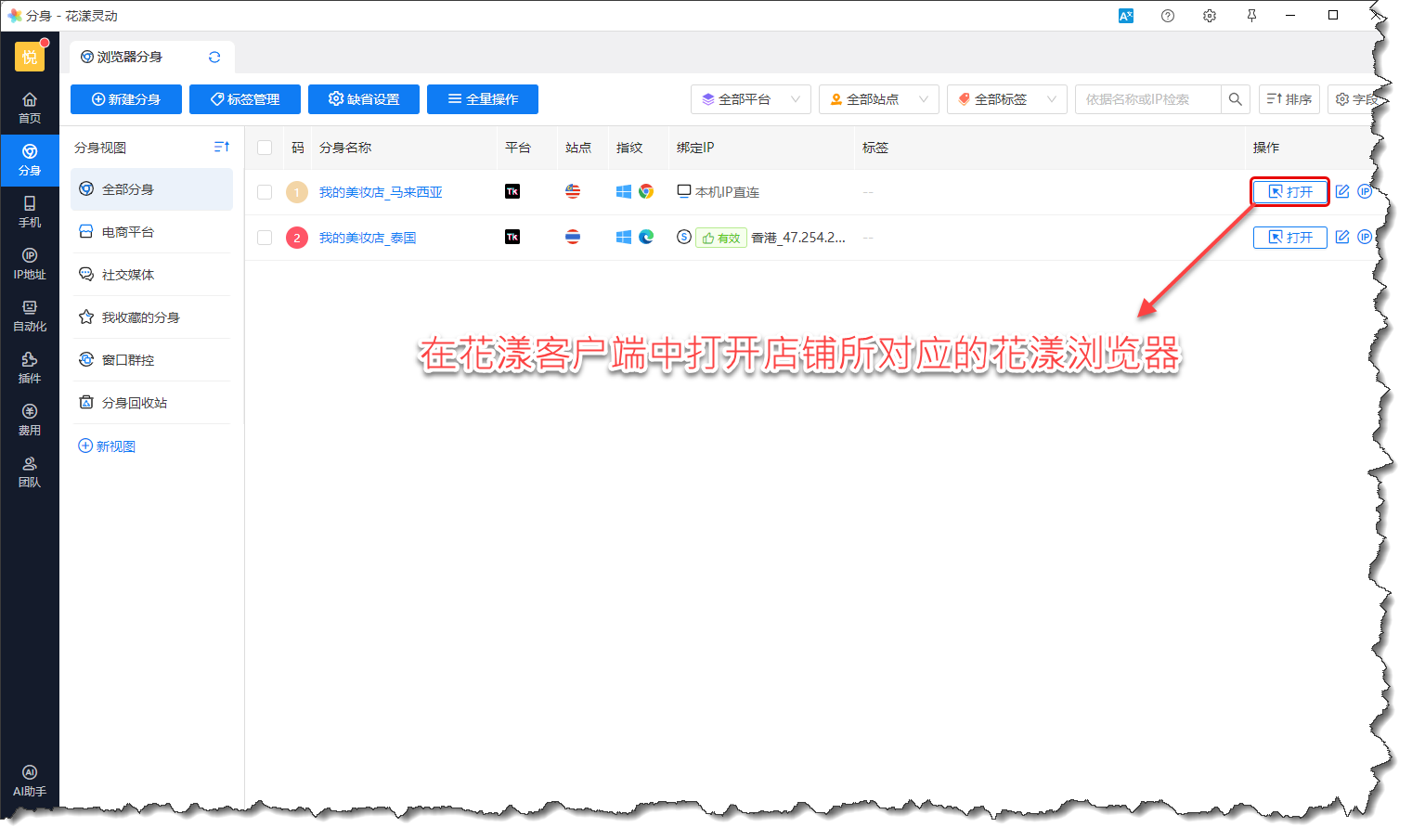Viewport: 1412px width, 840px height.
Task: Open the 手机 phone sidebar section
Action: [x=30, y=212]
